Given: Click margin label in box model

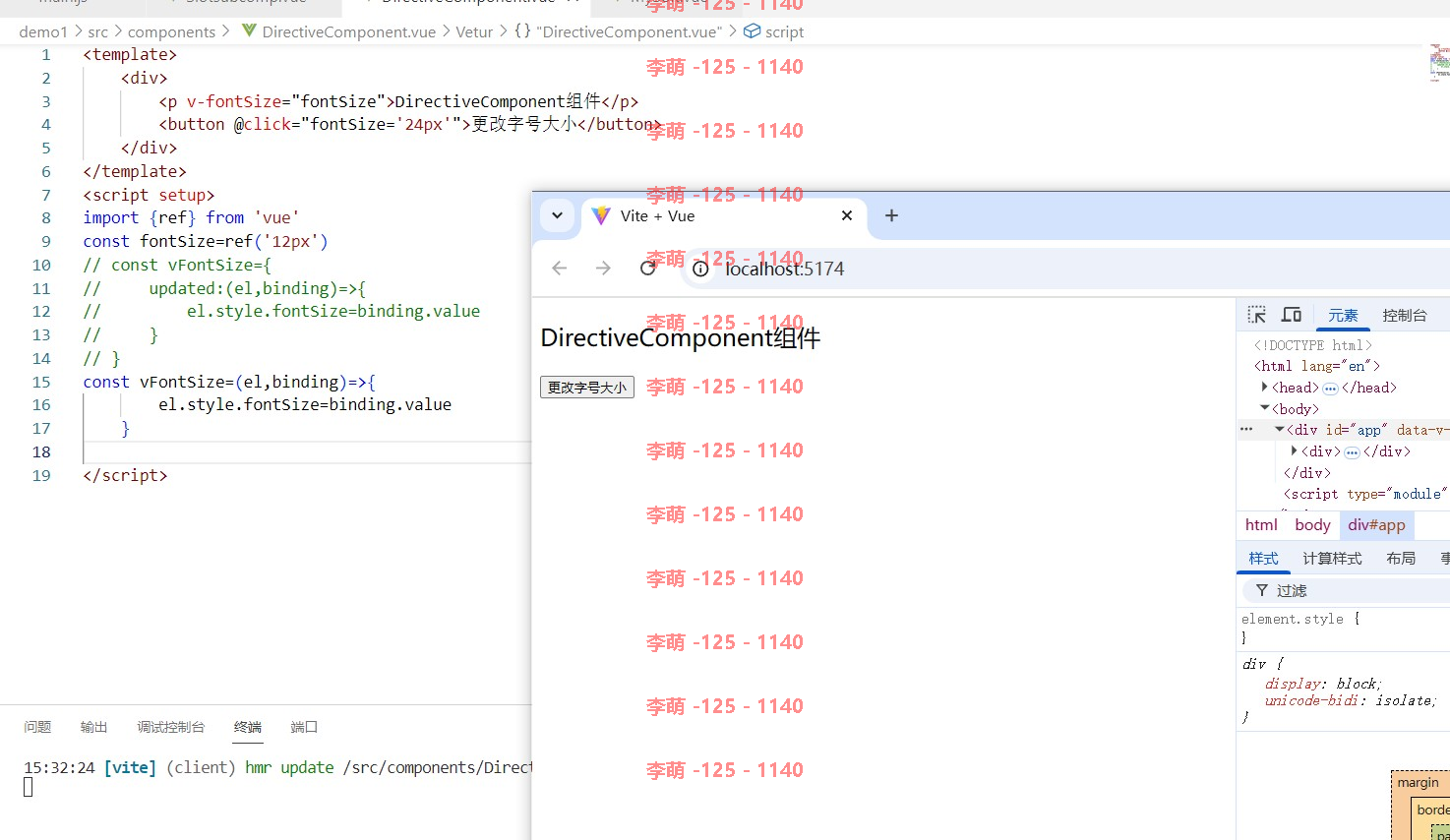Looking at the screenshot, I should coord(1418,783).
